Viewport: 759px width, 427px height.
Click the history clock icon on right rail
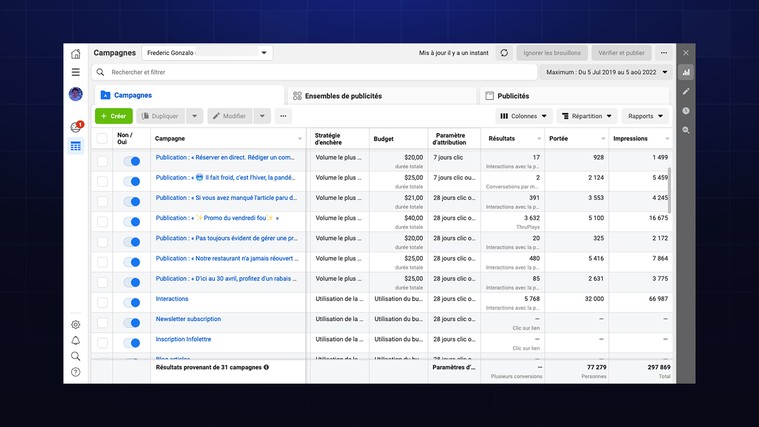click(x=686, y=110)
